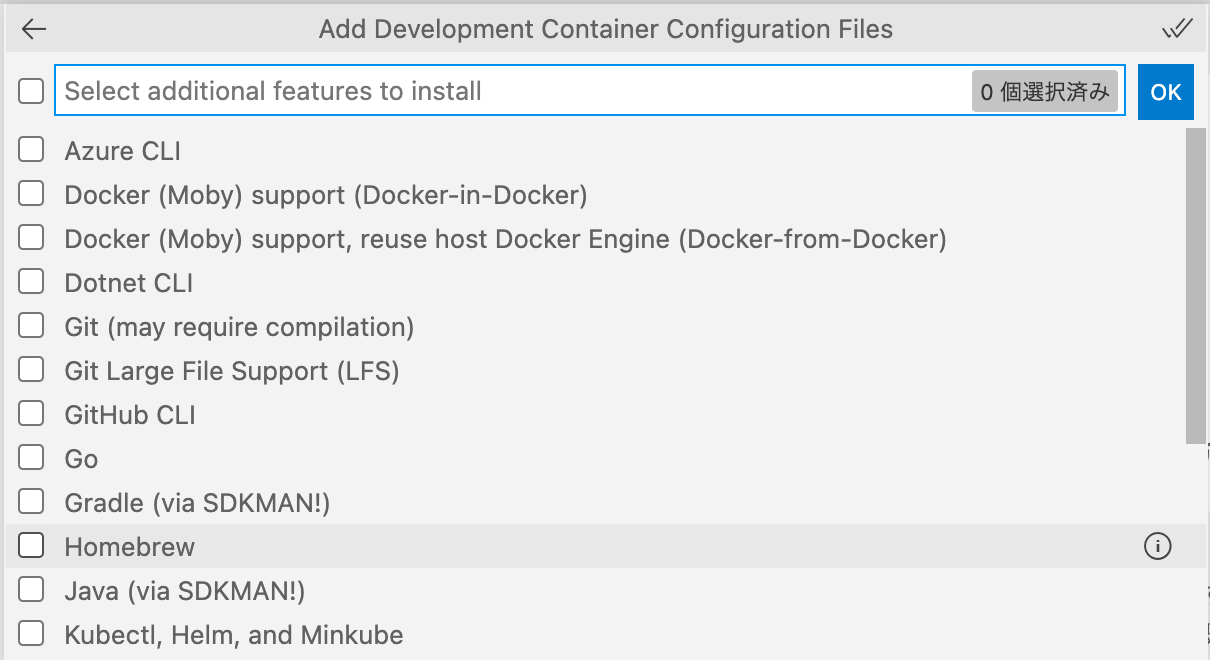Click the info icon on the Homebrew row
Image resolution: width=1210 pixels, height=660 pixels.
(1157, 546)
